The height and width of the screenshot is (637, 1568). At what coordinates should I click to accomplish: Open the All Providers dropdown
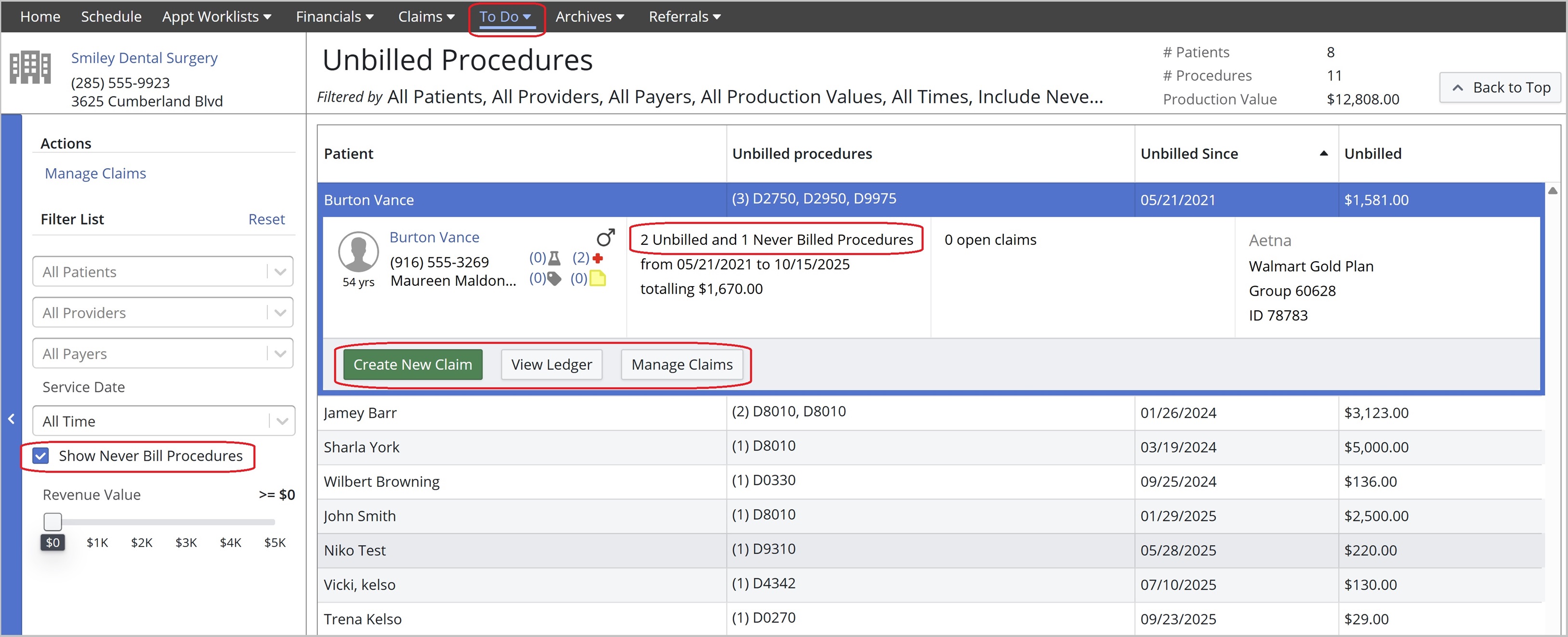tap(279, 312)
